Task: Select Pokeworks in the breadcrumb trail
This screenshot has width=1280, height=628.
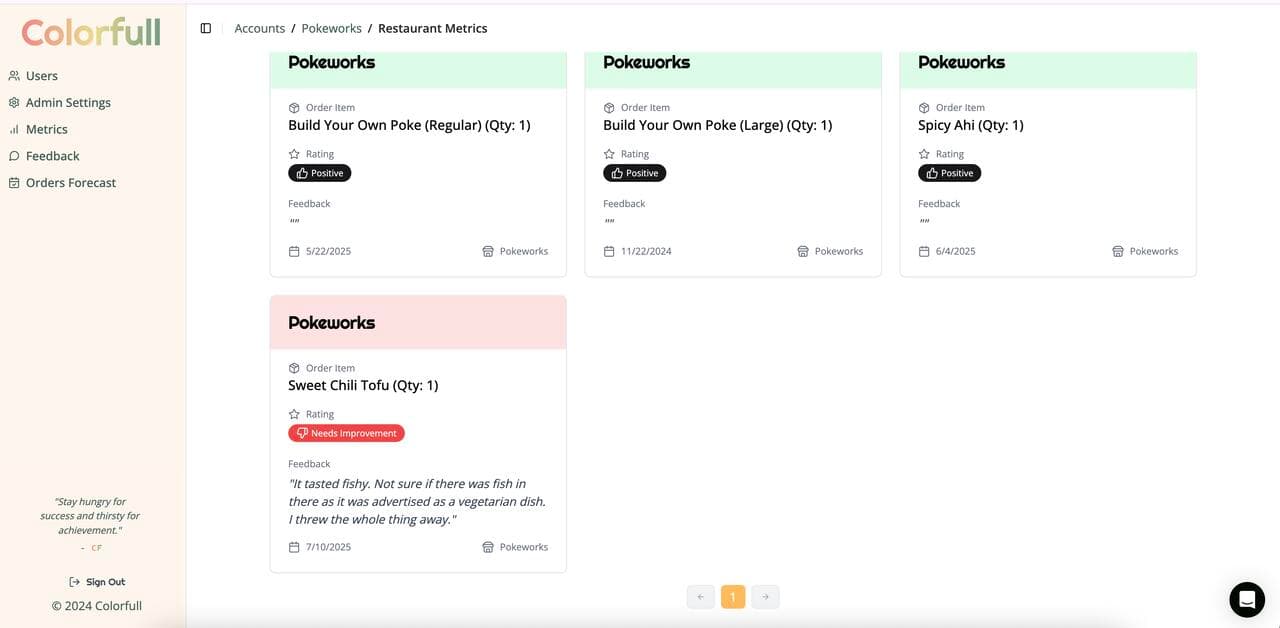Action: click(331, 28)
